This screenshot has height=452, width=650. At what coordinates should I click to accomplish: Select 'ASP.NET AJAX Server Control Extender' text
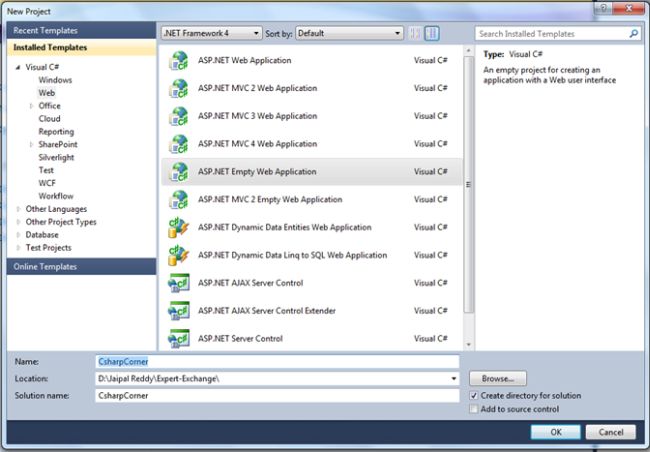tap(267, 311)
